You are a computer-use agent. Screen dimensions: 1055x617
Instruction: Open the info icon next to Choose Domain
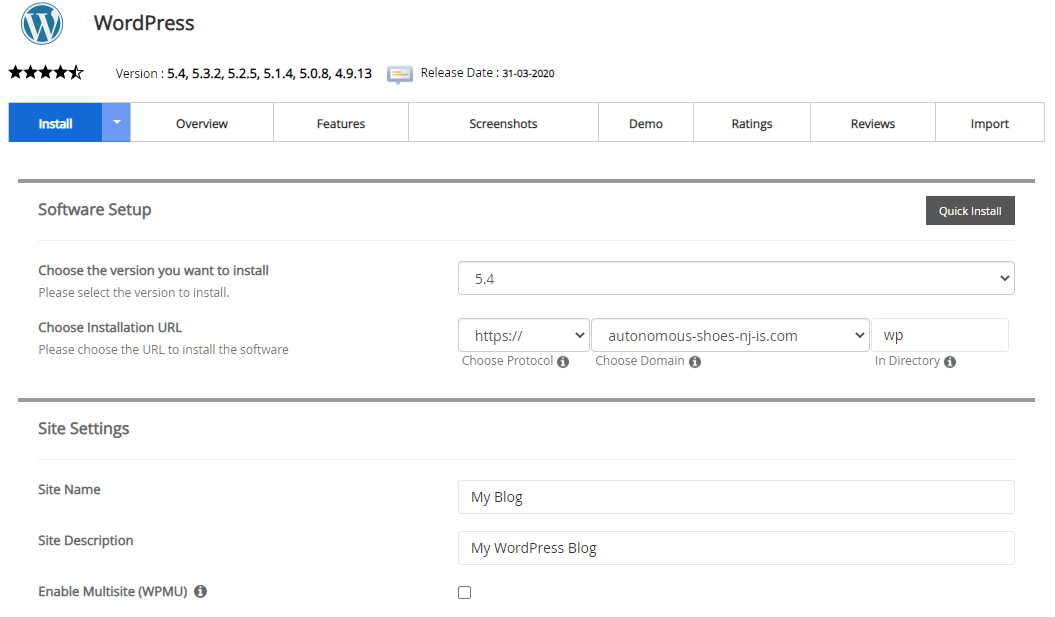(x=695, y=362)
